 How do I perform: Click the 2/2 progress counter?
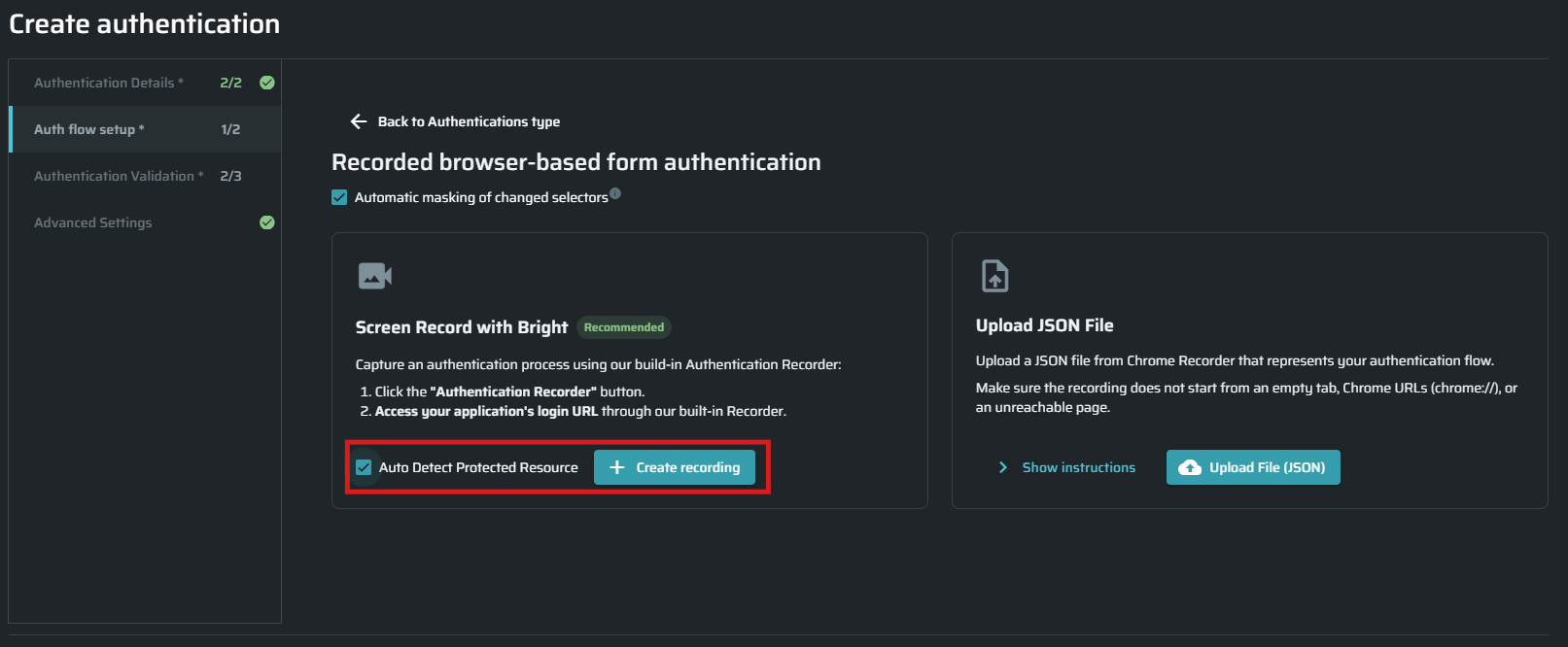pyautogui.click(x=230, y=83)
